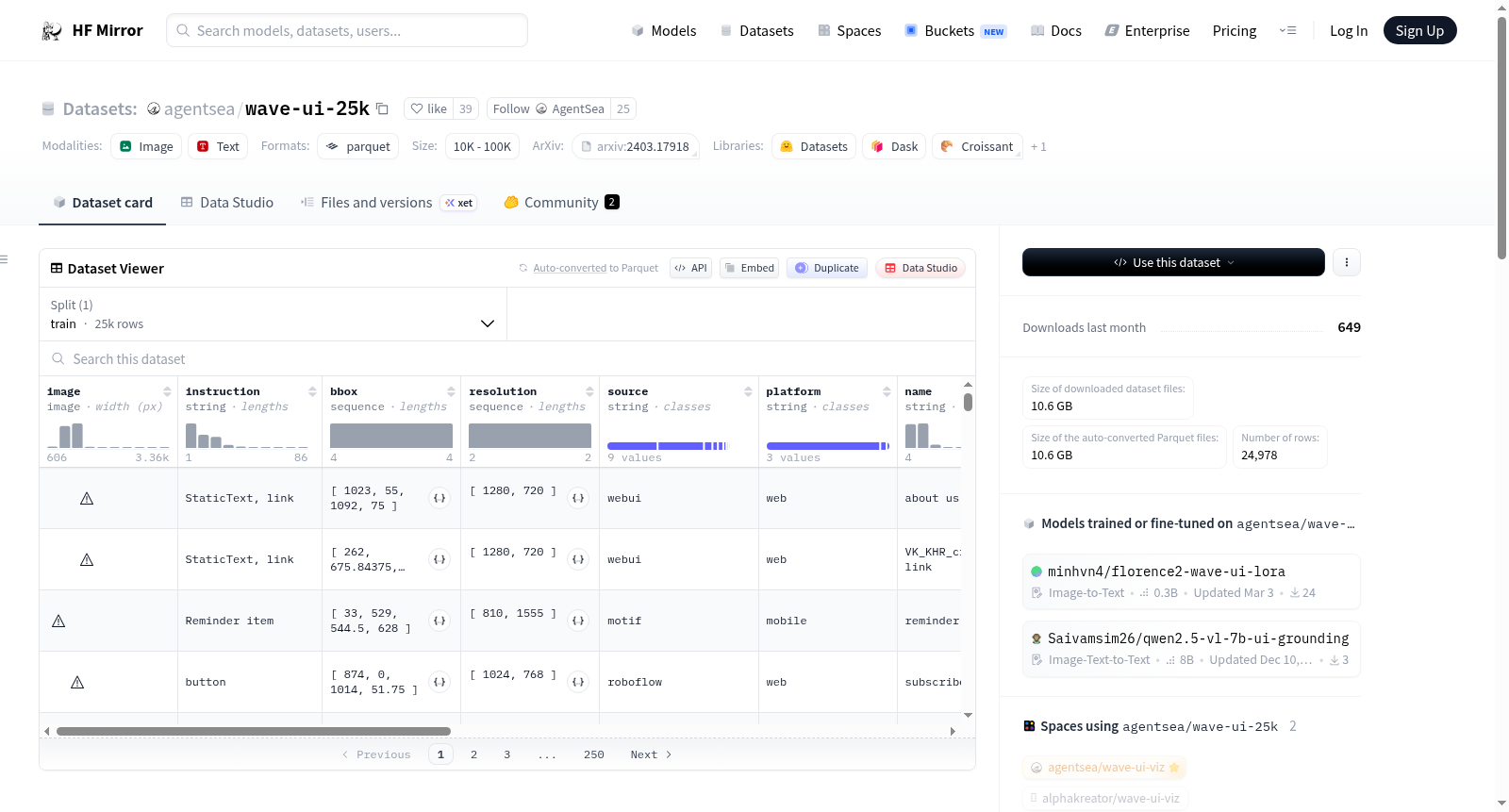Open Data Studio button in viewer header

pos(920,268)
